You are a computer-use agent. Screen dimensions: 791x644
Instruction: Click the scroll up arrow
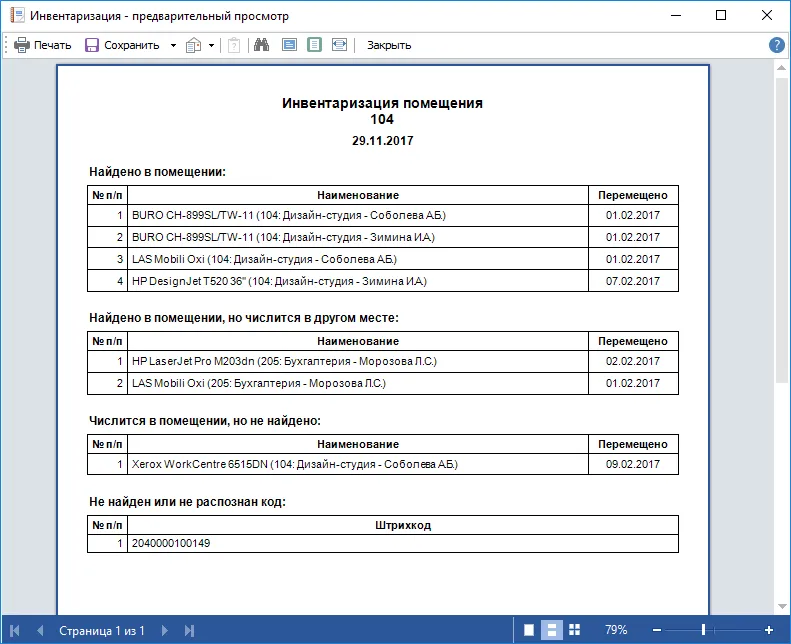pos(781,68)
